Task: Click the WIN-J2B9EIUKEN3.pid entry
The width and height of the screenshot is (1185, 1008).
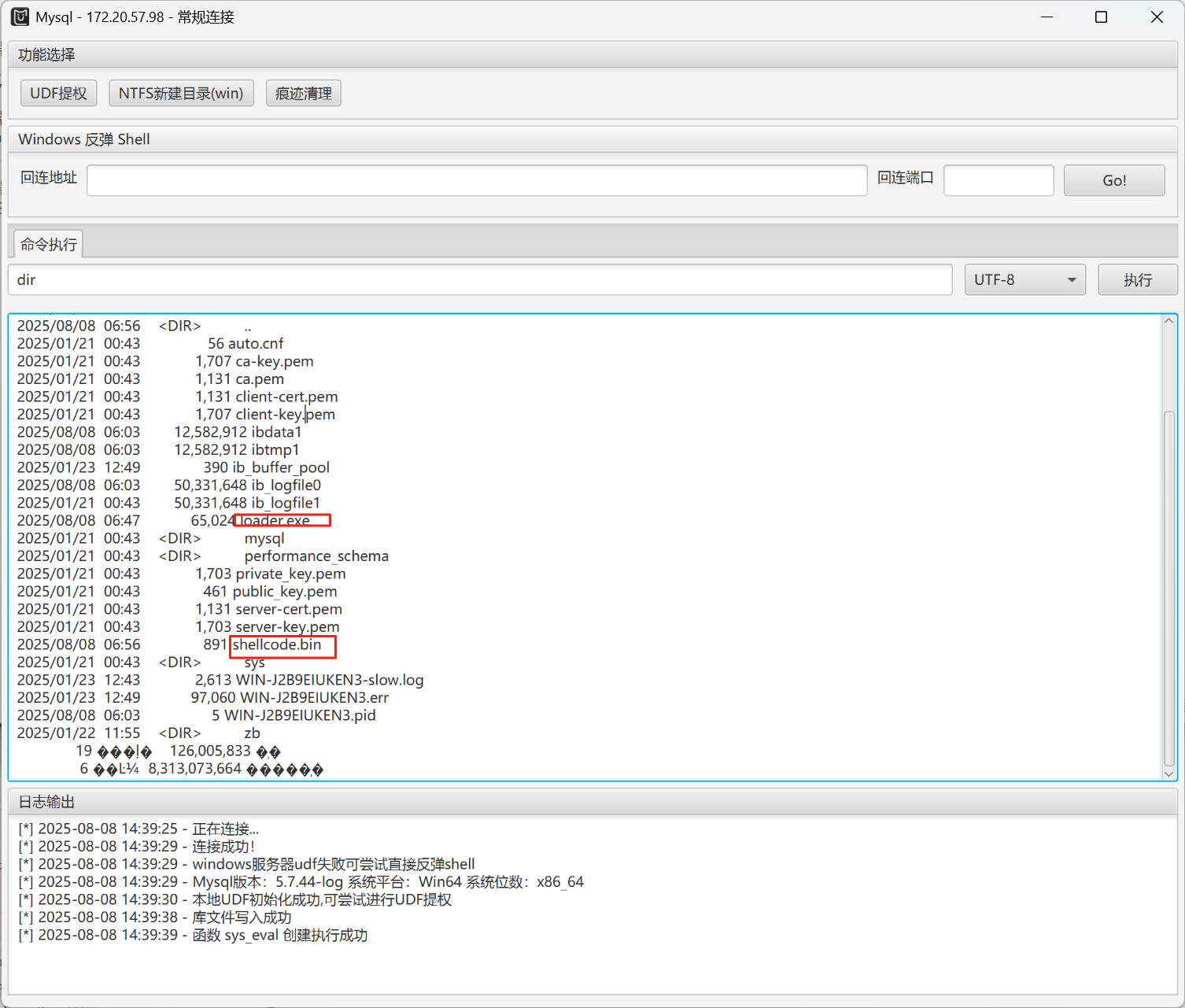Action: 300,715
